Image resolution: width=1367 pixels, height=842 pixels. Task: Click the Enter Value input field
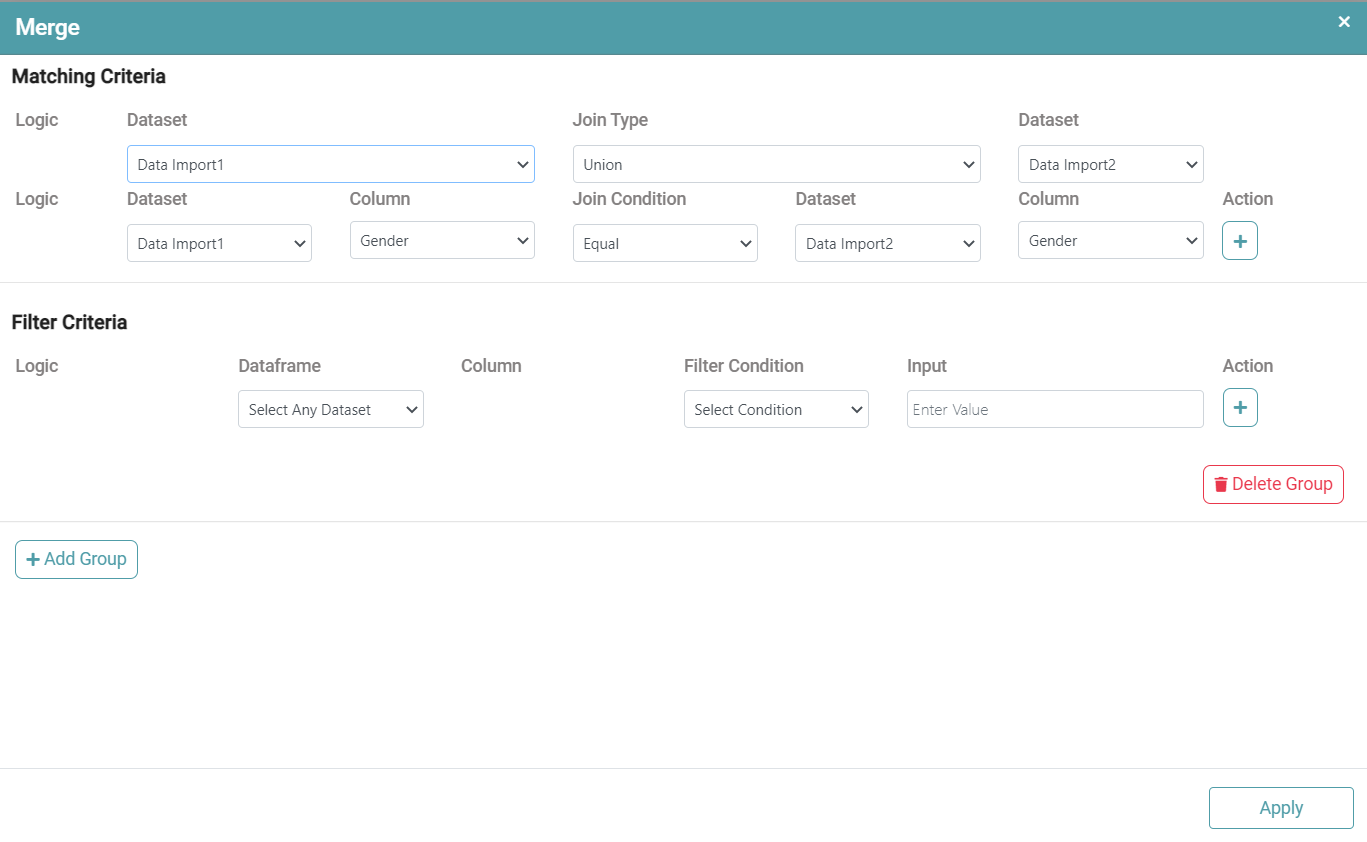coord(1054,409)
